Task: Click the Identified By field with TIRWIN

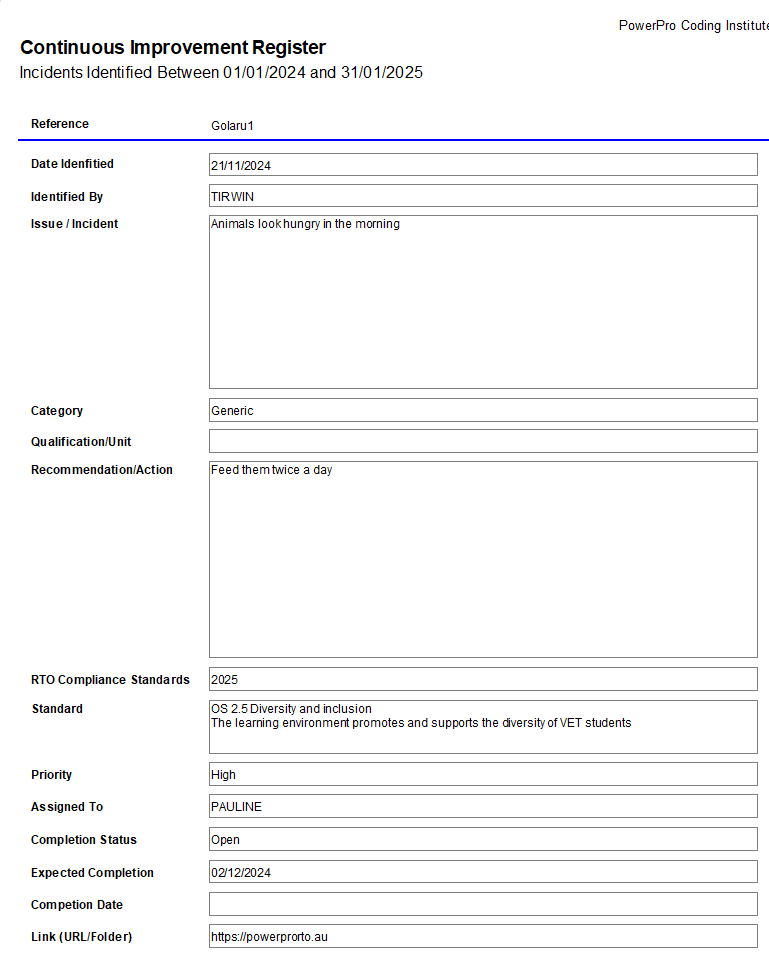Action: pyautogui.click(x=483, y=196)
